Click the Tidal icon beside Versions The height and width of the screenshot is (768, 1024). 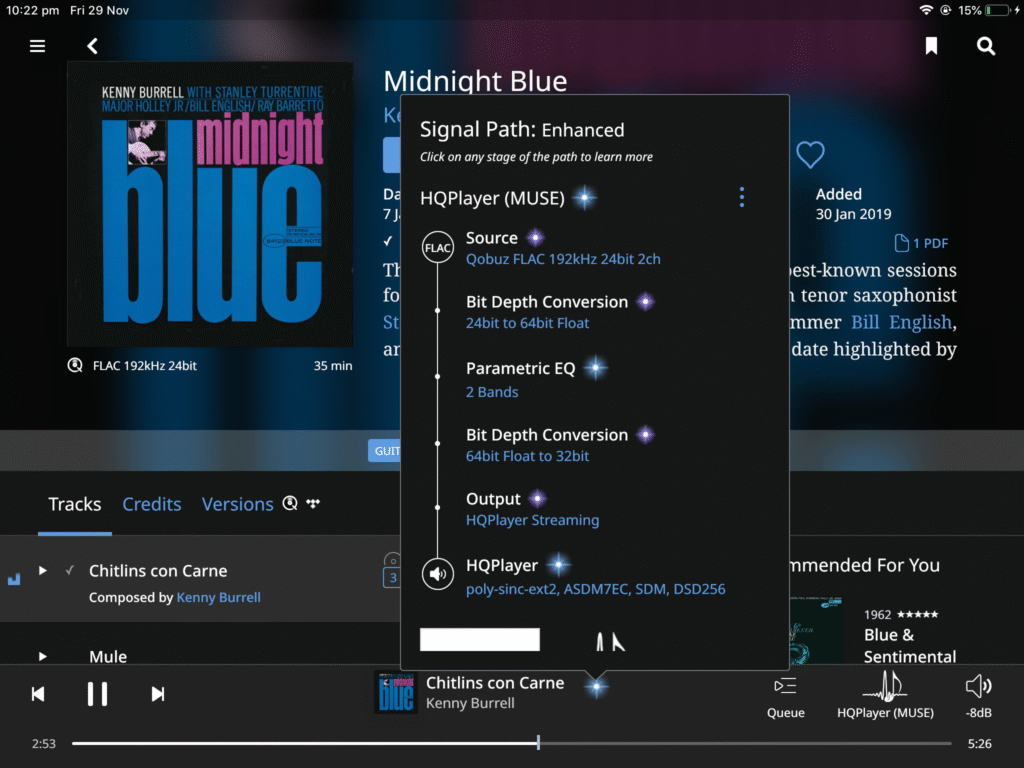pos(313,504)
